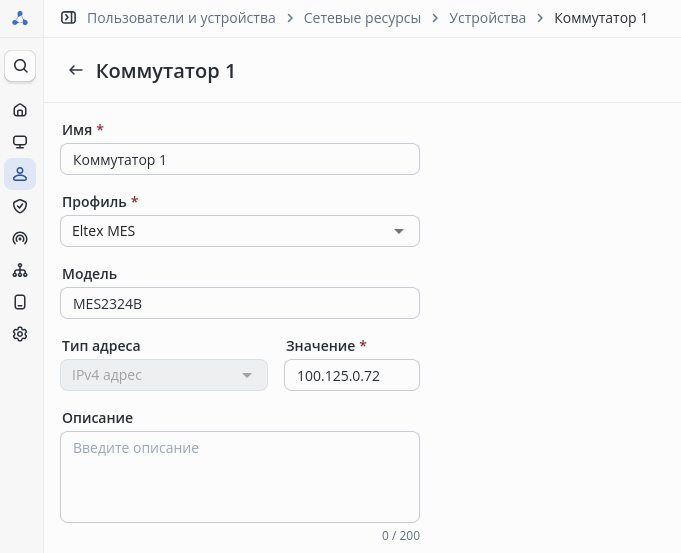Open the shield security section
Viewport: 681px width, 553px height.
[20, 206]
